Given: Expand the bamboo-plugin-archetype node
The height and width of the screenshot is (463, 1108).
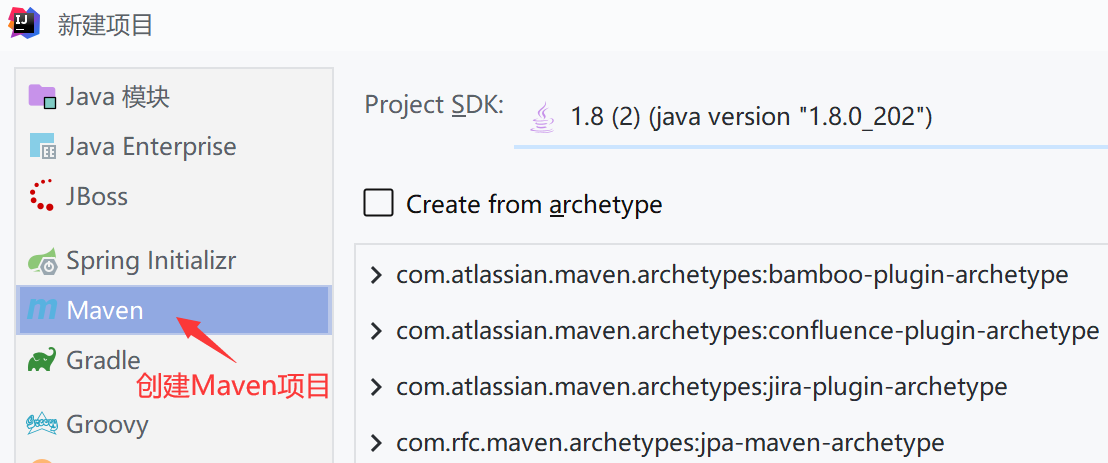Looking at the screenshot, I should (376, 275).
